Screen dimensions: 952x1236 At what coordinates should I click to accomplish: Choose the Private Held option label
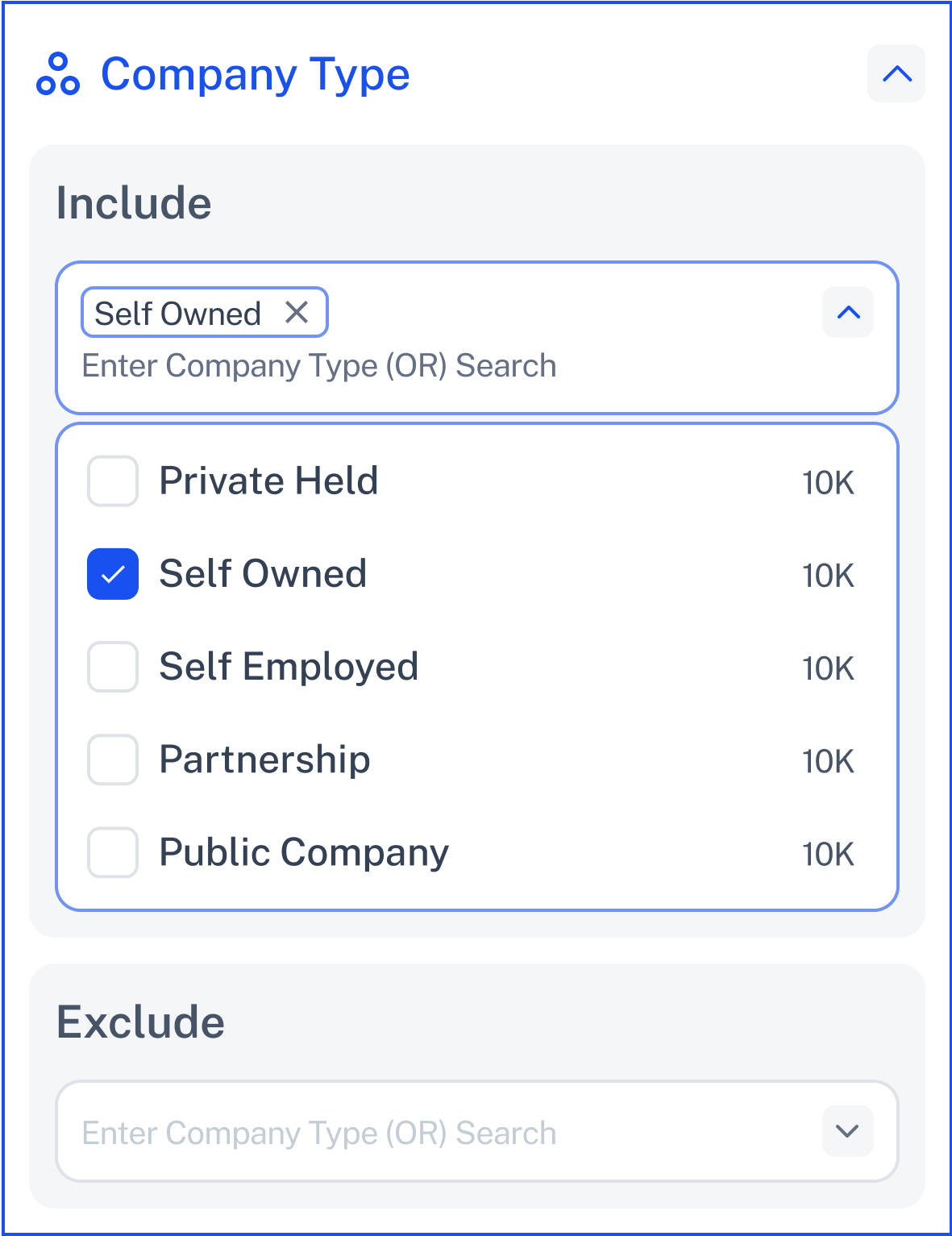tap(268, 481)
